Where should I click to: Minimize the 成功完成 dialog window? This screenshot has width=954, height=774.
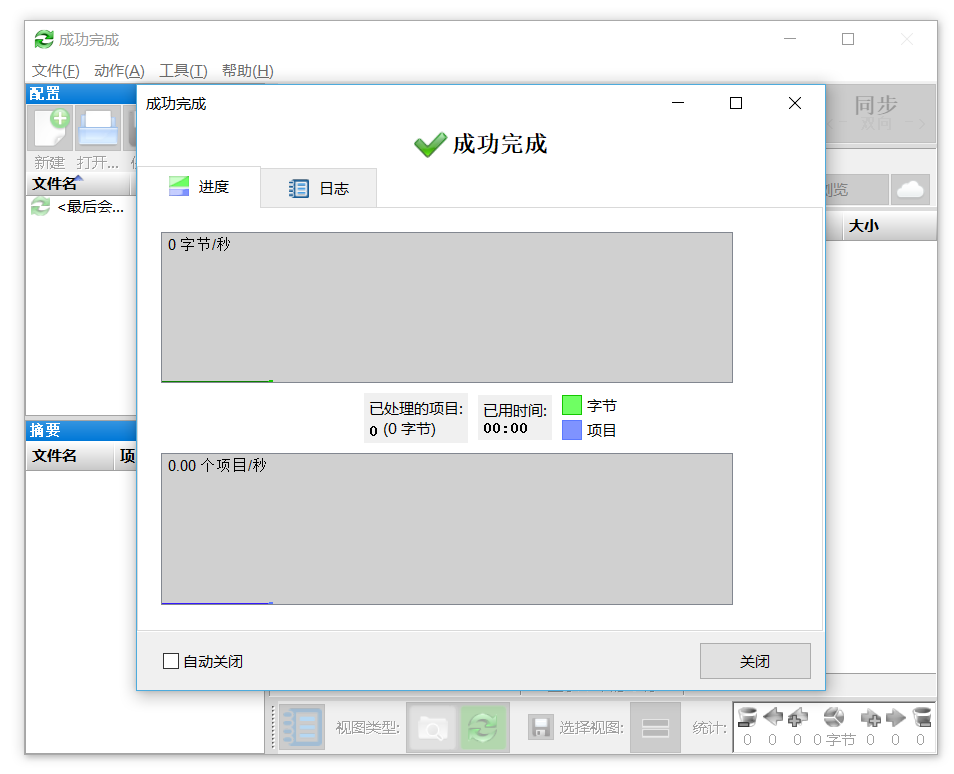(678, 103)
